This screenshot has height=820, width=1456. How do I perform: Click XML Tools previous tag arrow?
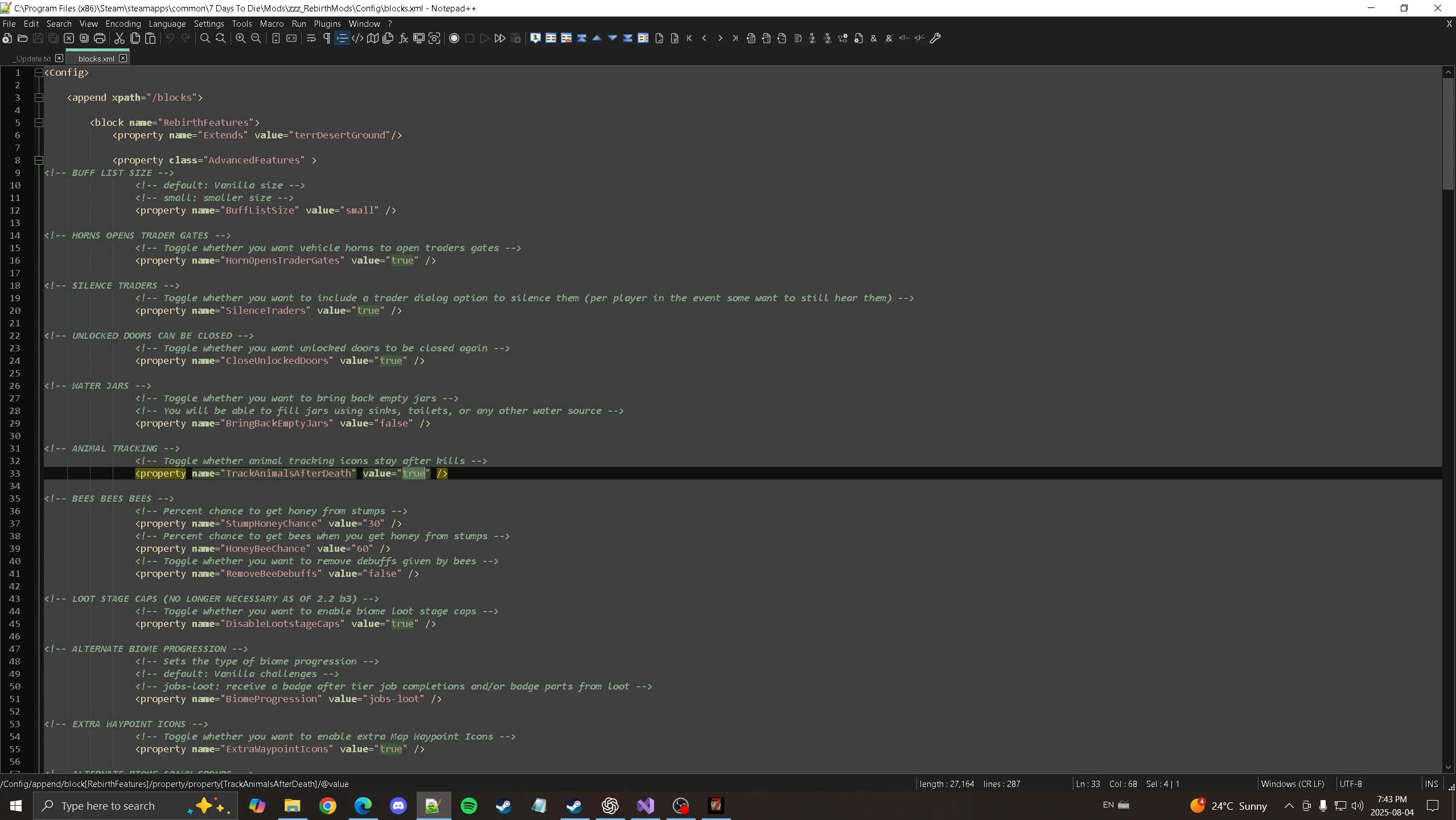click(x=705, y=38)
